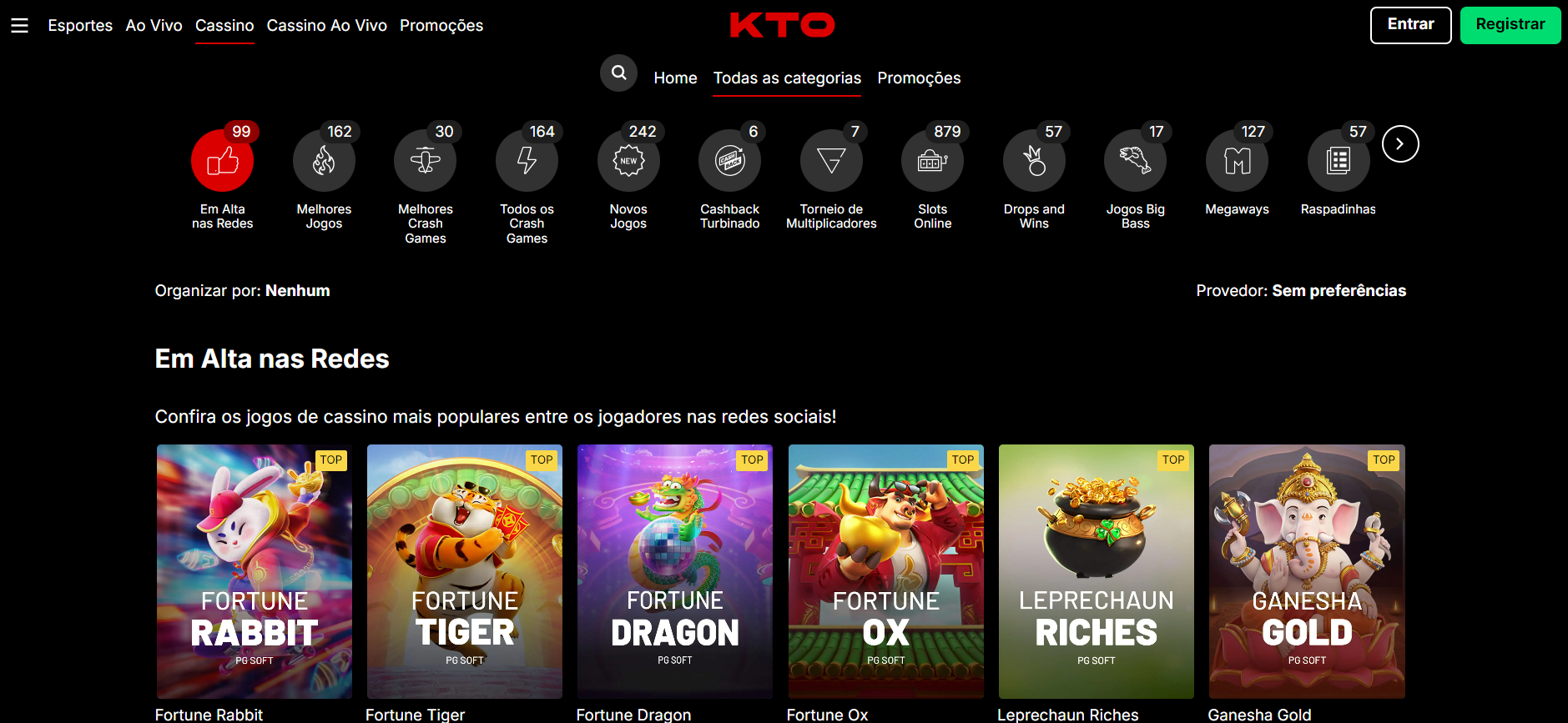Image resolution: width=1568 pixels, height=723 pixels.
Task: Select the Todos os Crash Games lightning icon
Action: (527, 161)
